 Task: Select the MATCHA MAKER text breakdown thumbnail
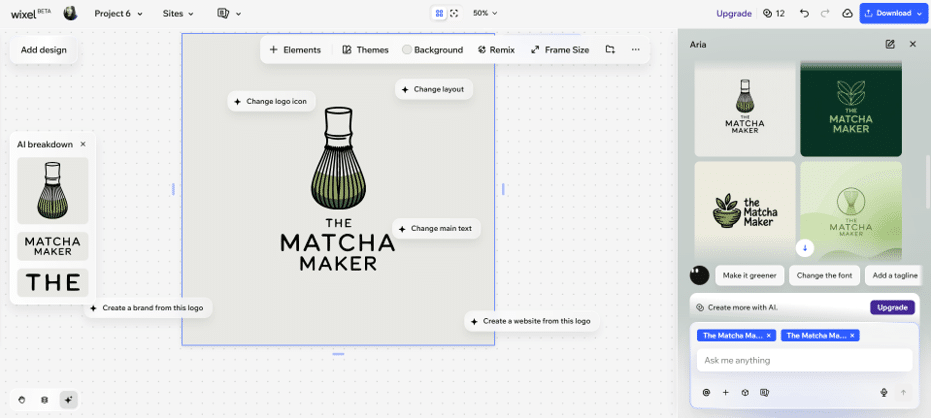[x=53, y=246]
